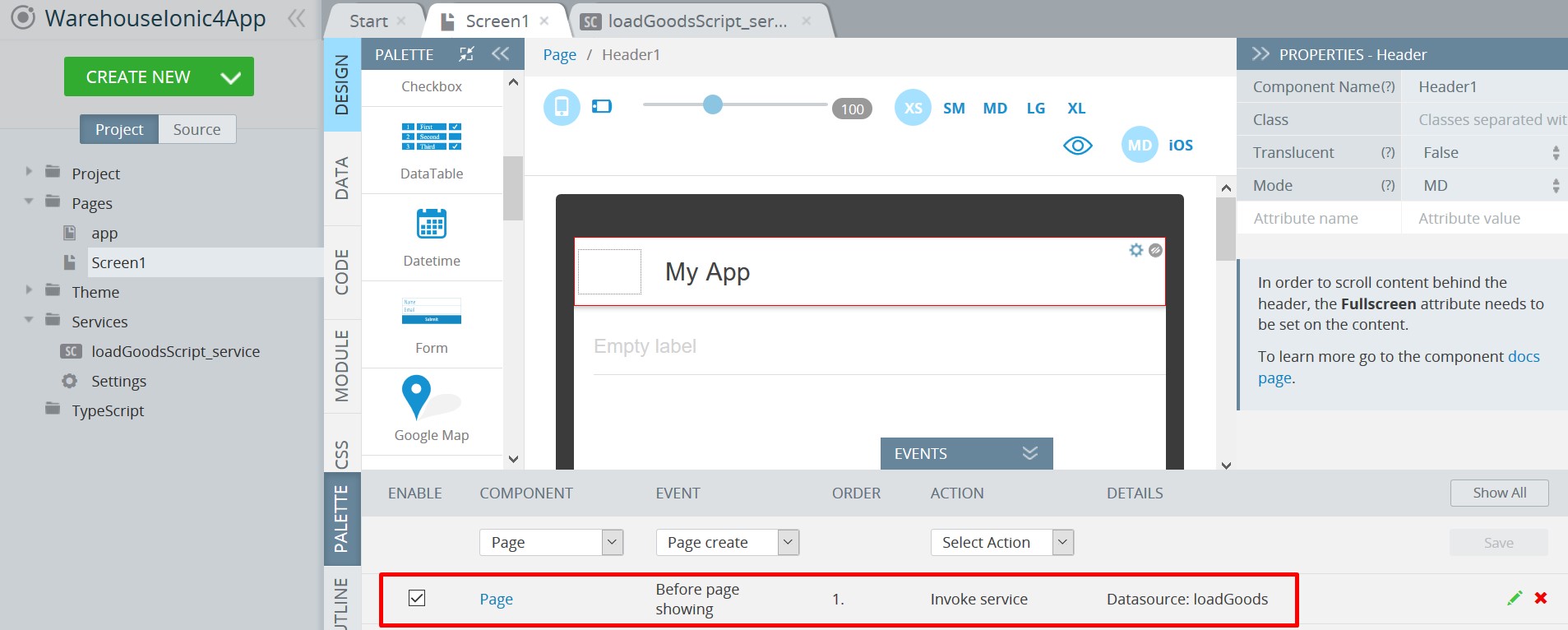
Task: Switch to the loadGoodsScript_service tab
Action: [x=697, y=21]
